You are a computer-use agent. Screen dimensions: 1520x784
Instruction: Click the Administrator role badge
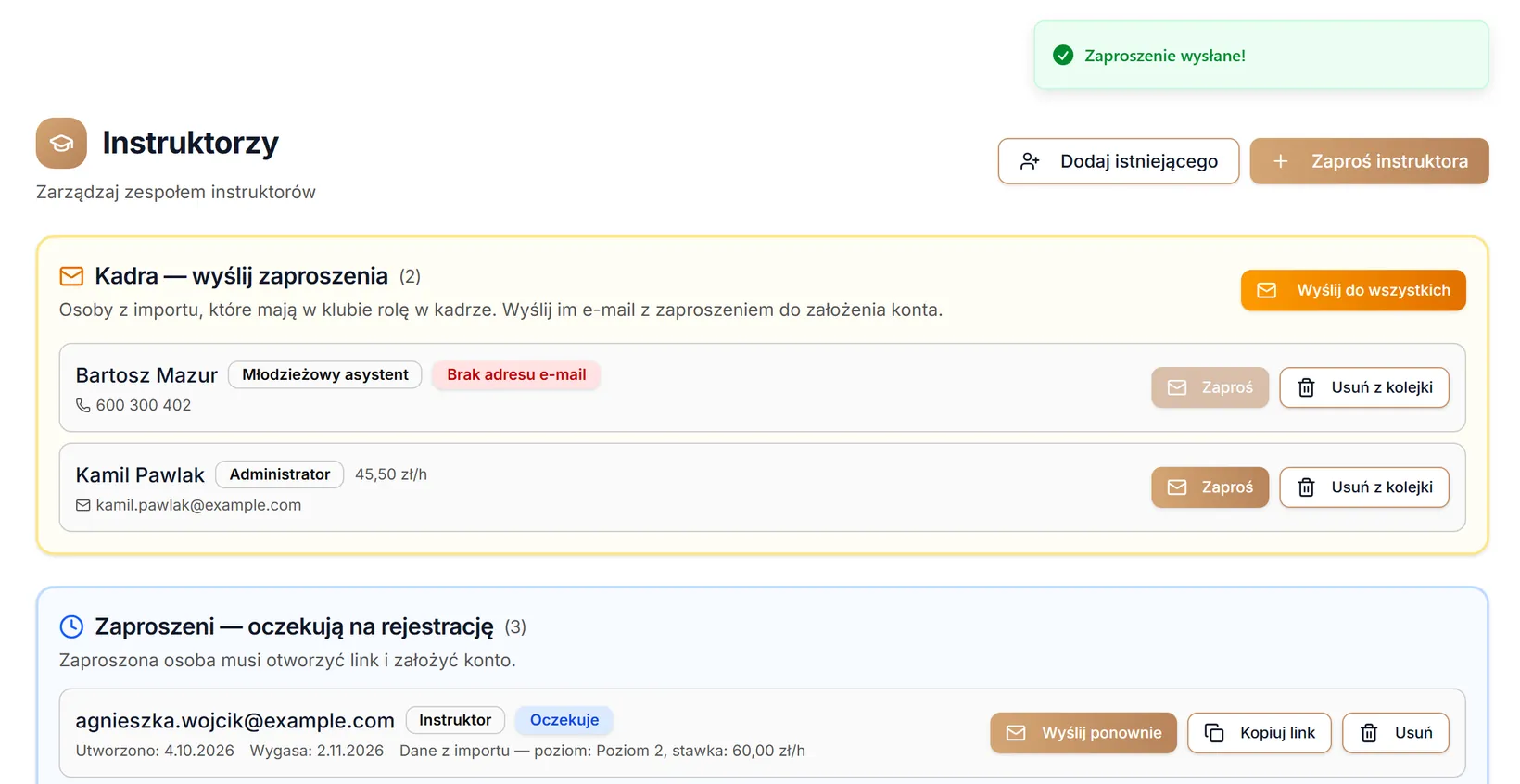[280, 474]
